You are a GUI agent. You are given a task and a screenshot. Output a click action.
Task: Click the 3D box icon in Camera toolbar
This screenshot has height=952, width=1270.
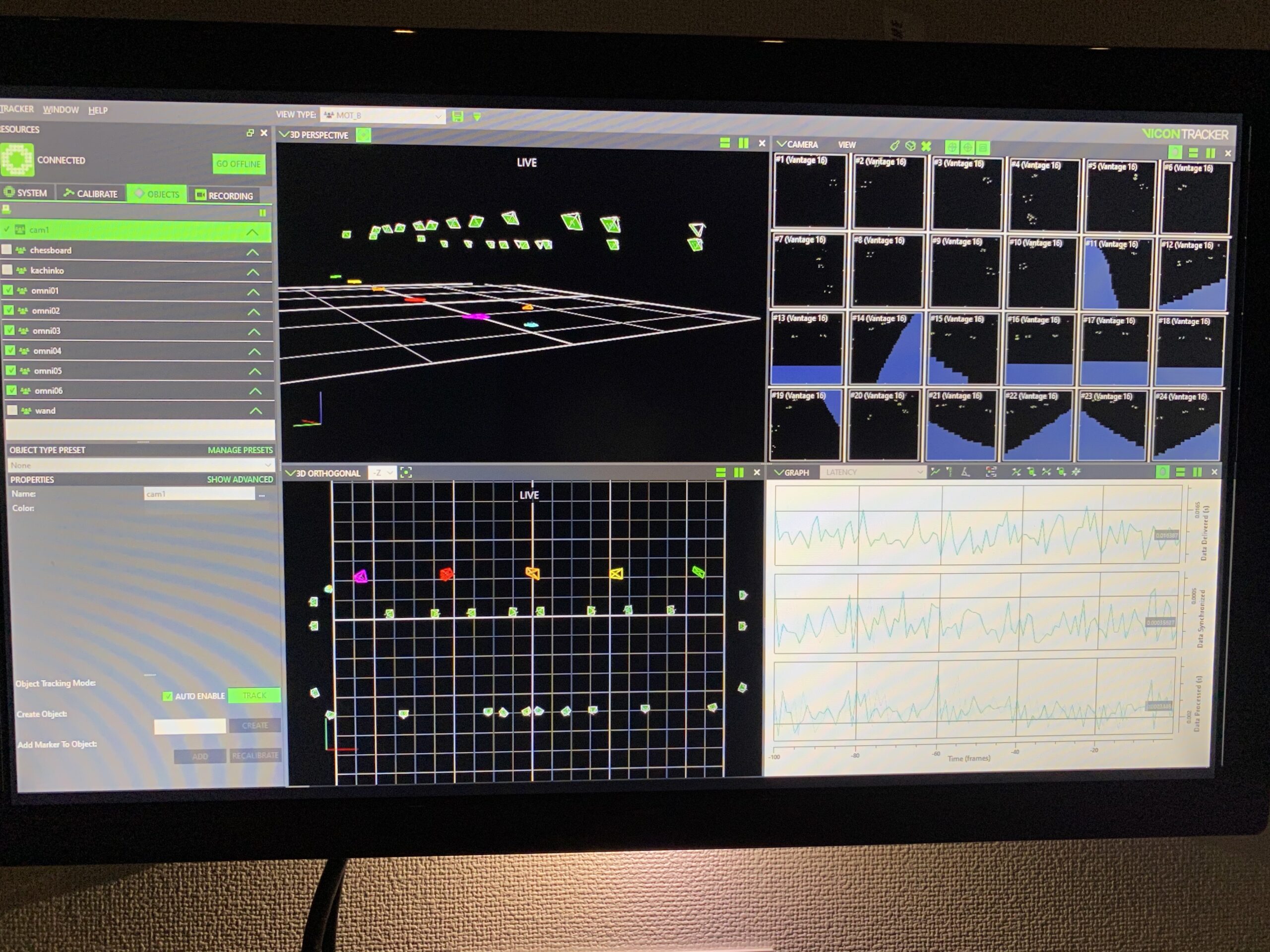pos(910,146)
